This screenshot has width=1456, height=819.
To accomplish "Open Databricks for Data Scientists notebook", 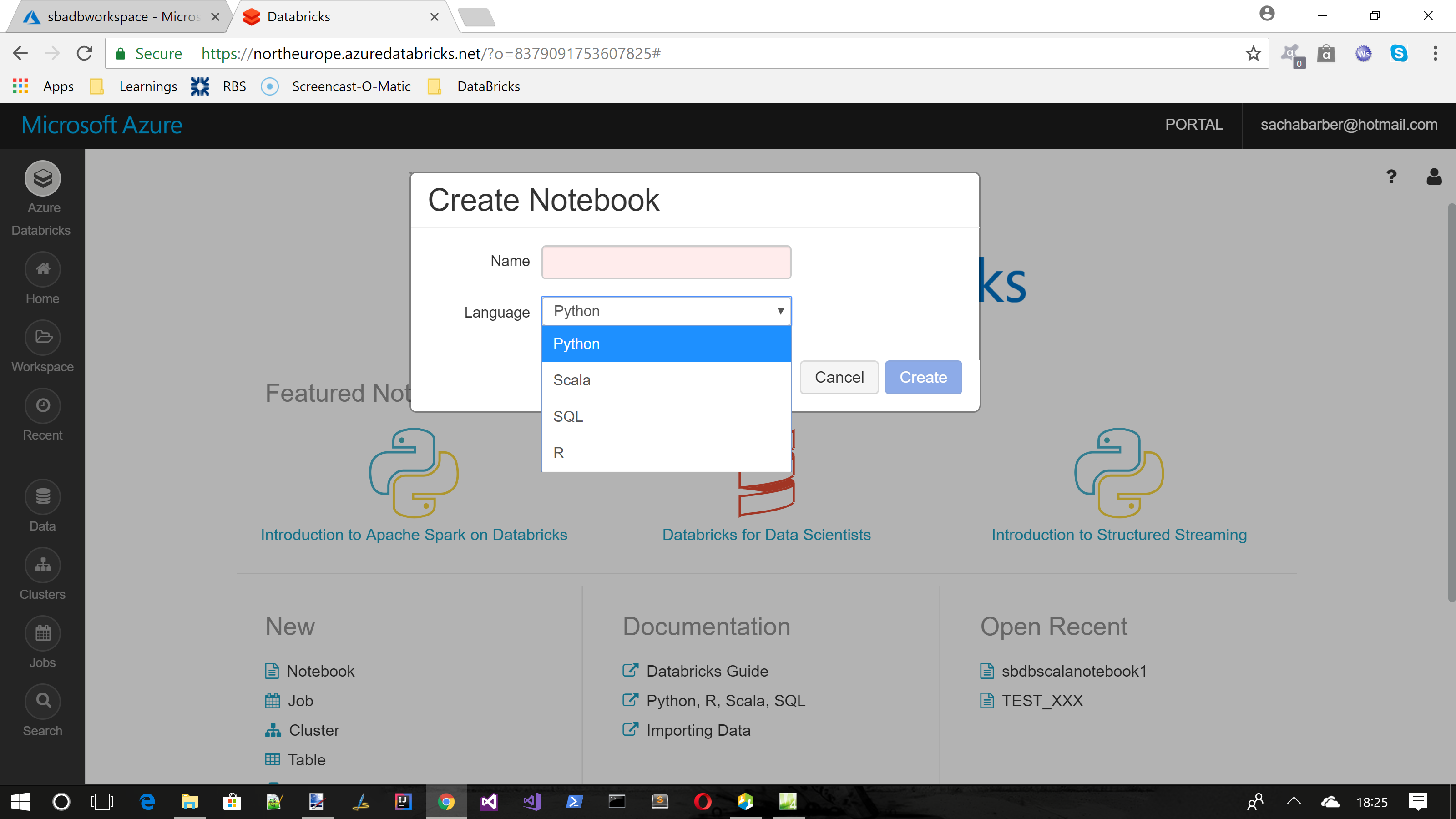I will [x=766, y=534].
